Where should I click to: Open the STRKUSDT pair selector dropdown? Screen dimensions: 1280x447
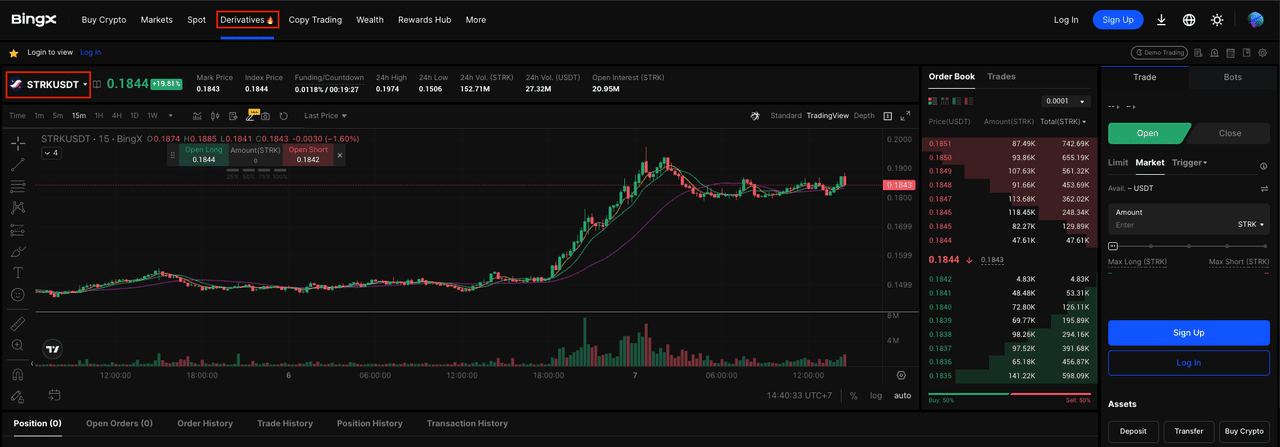coord(48,85)
